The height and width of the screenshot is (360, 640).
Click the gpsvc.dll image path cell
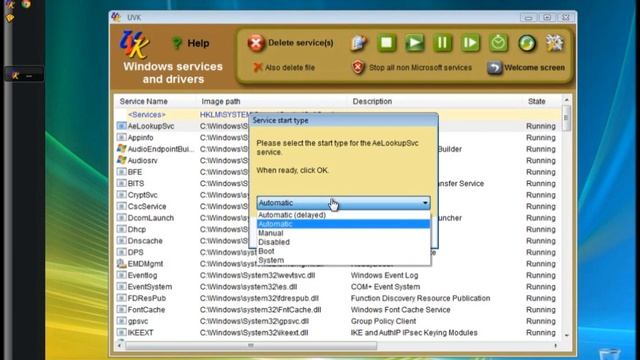coord(254,321)
